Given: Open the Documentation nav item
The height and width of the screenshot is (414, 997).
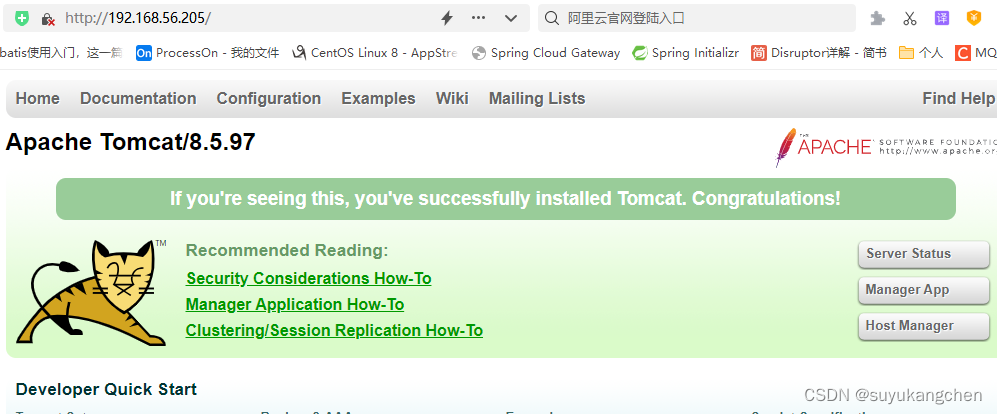Looking at the screenshot, I should point(138,99).
